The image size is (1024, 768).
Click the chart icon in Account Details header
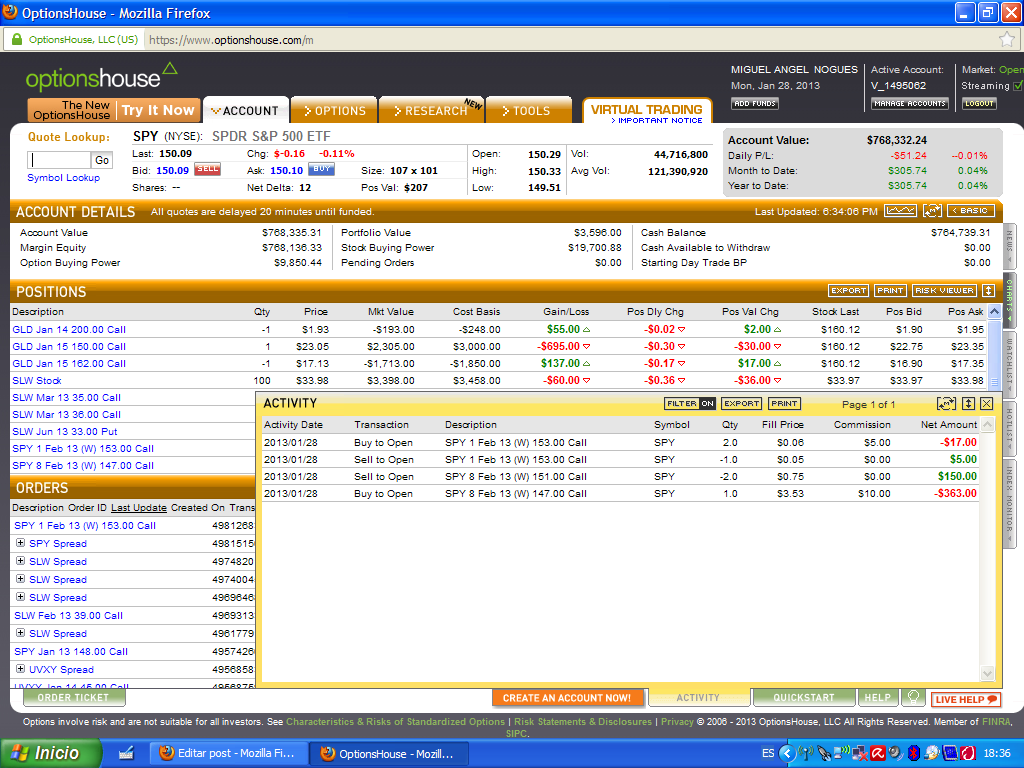901,210
